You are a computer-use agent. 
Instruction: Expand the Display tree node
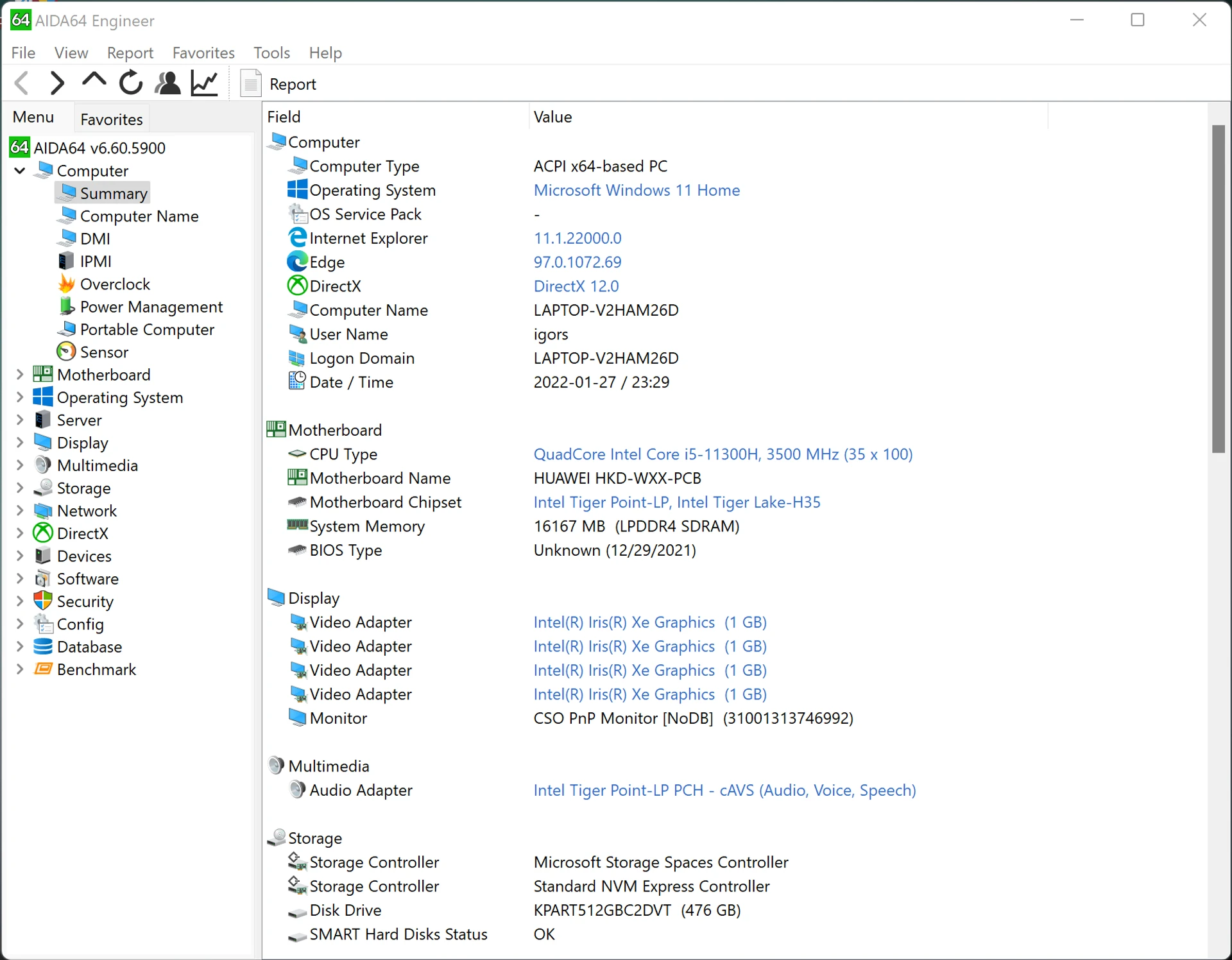click(x=20, y=443)
